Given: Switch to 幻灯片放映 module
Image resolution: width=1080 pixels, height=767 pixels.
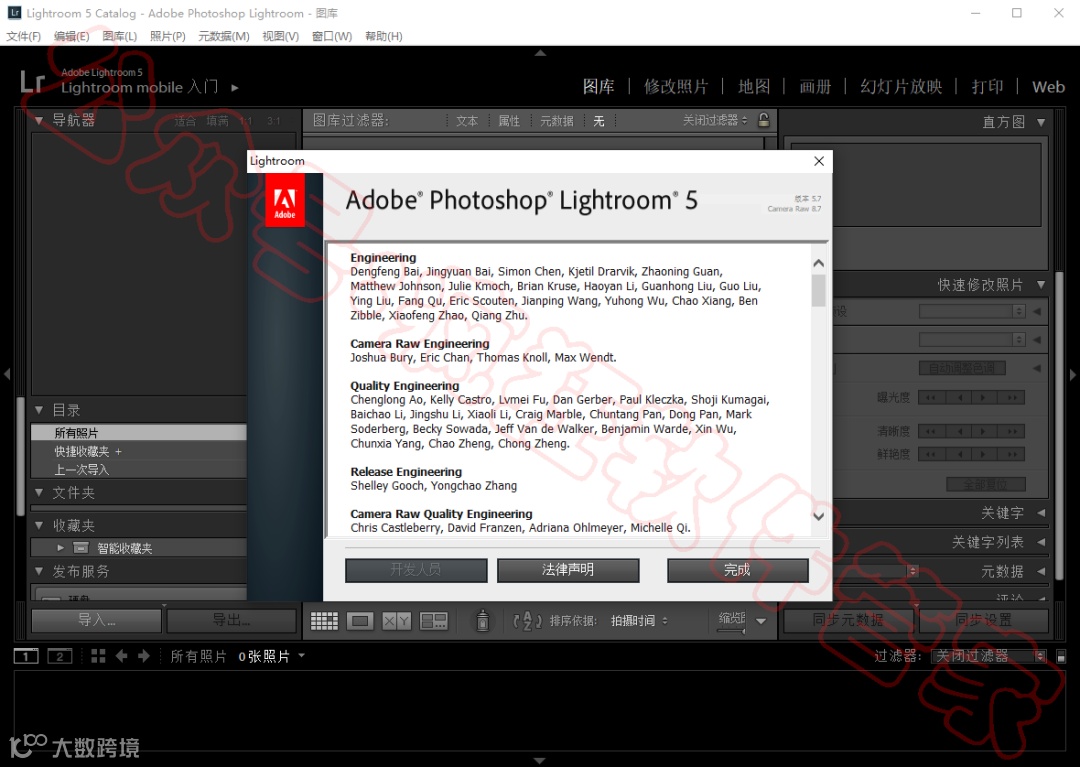Looking at the screenshot, I should (x=901, y=87).
